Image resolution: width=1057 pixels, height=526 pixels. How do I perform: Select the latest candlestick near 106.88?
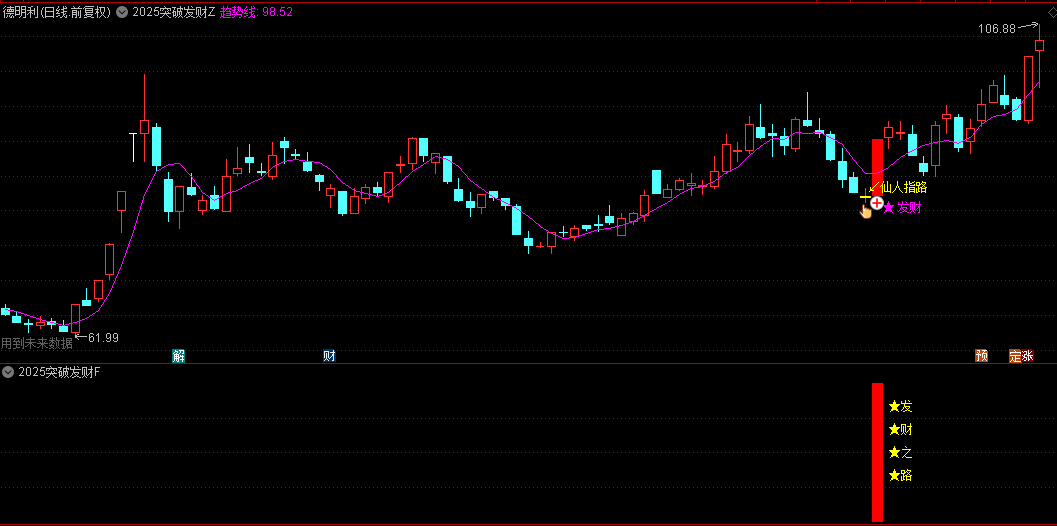[1039, 45]
